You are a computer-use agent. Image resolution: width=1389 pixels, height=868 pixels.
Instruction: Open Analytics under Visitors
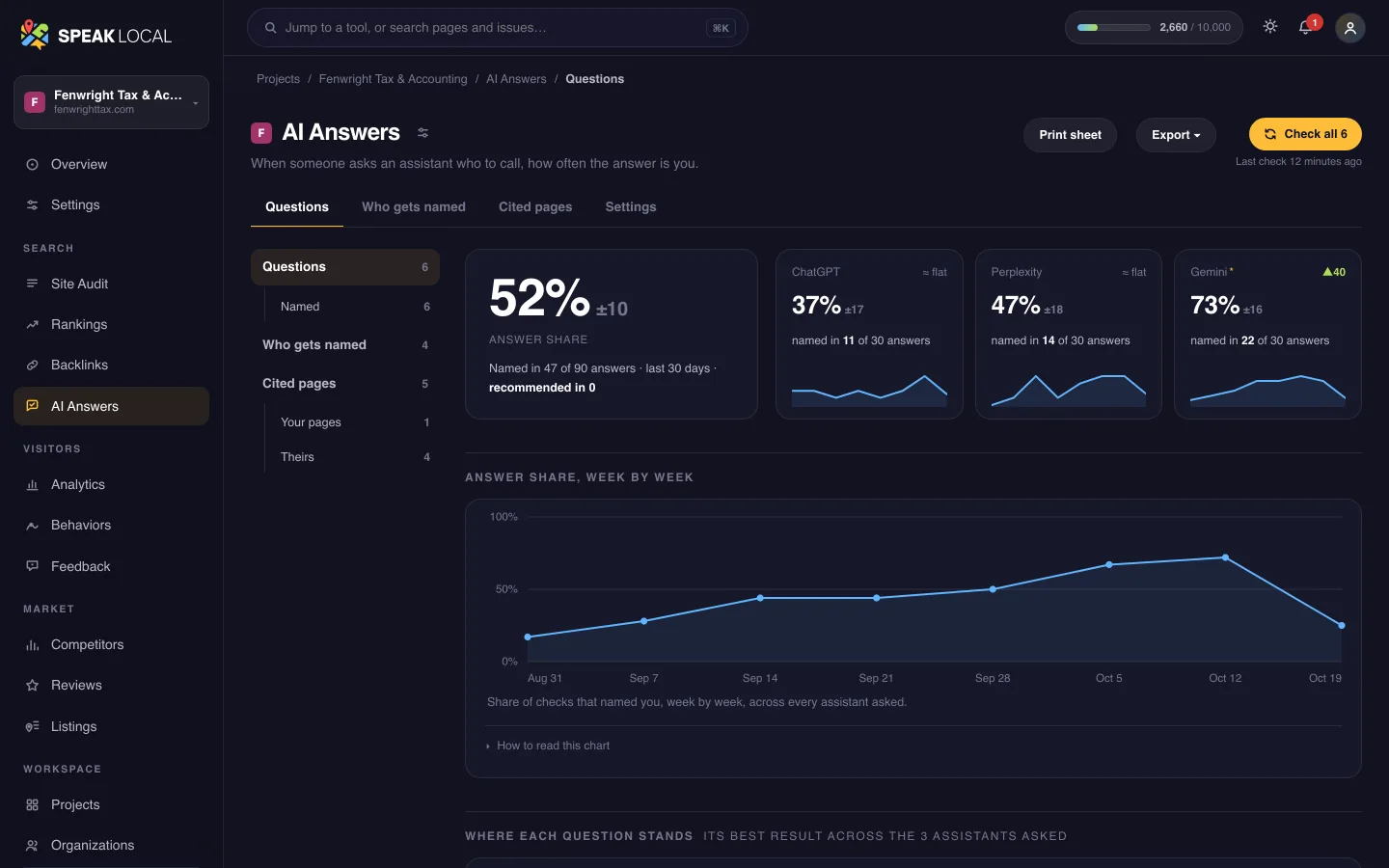click(x=111, y=484)
